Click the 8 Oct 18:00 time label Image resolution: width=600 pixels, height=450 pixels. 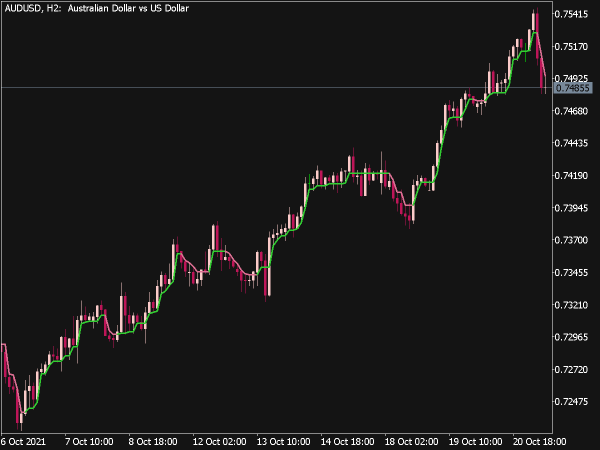153,441
